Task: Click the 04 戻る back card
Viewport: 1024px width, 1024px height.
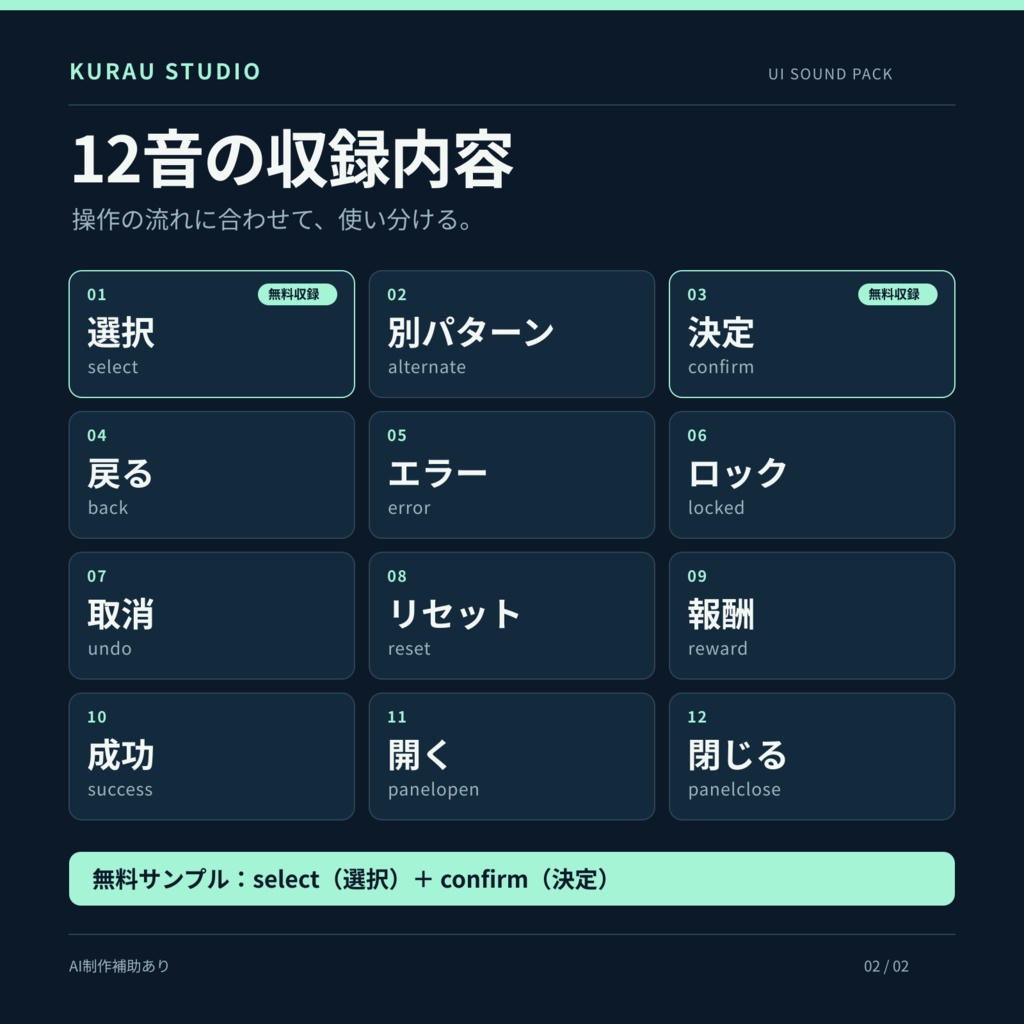Action: point(212,475)
